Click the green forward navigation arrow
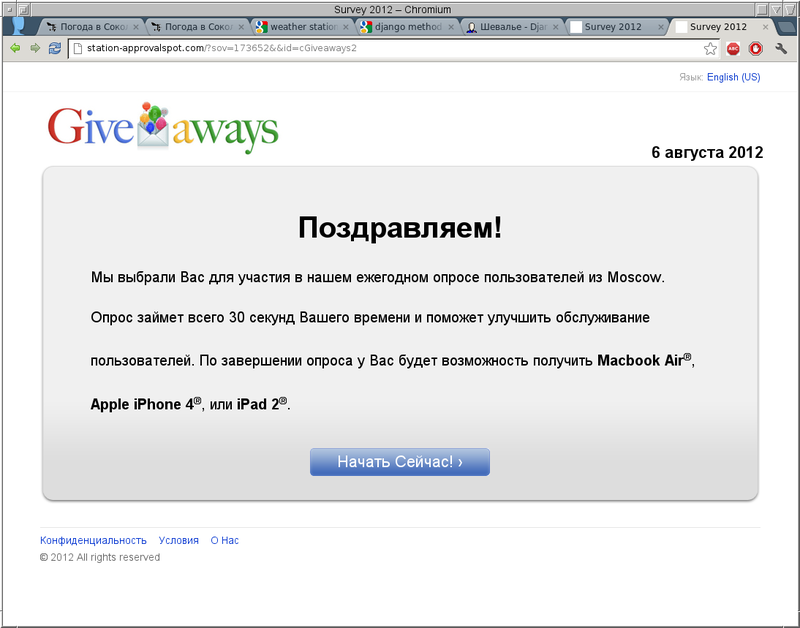This screenshot has width=800, height=628. click(37, 47)
